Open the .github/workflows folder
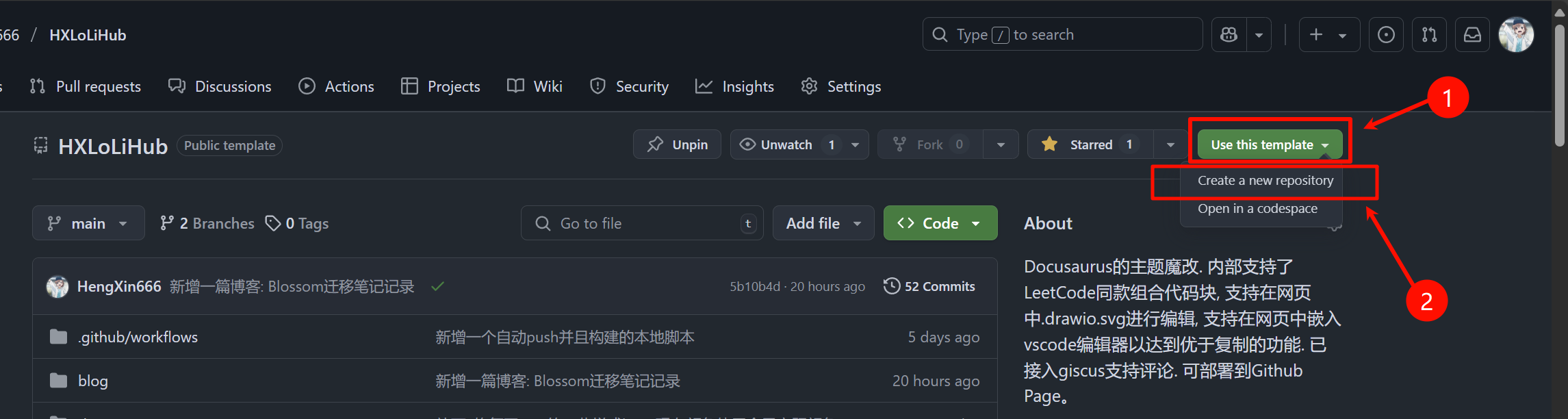1568x419 pixels. pyautogui.click(x=138, y=337)
